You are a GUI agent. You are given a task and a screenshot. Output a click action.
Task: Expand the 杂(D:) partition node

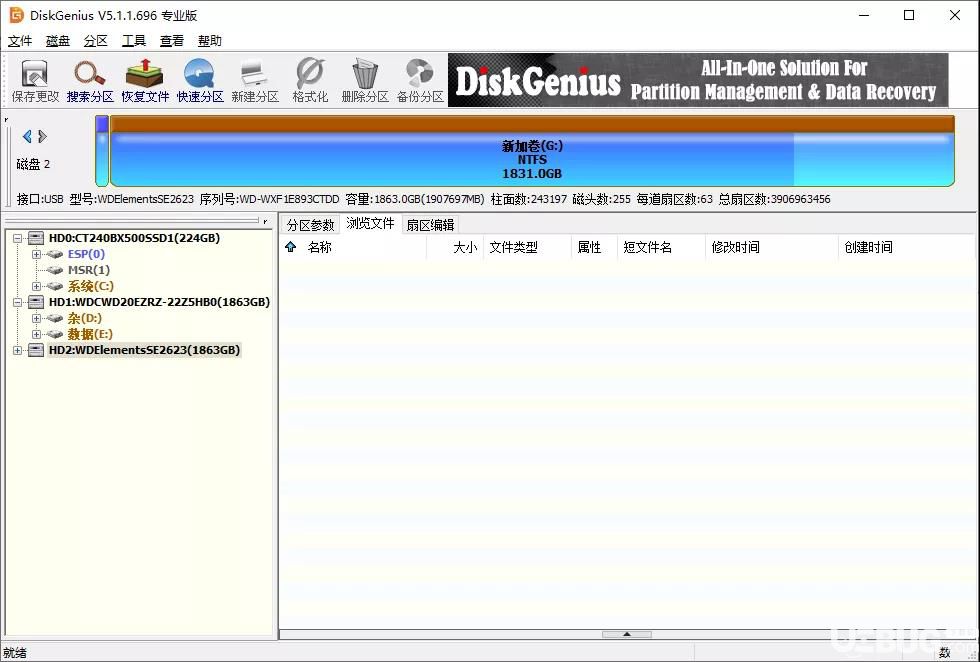36,319
